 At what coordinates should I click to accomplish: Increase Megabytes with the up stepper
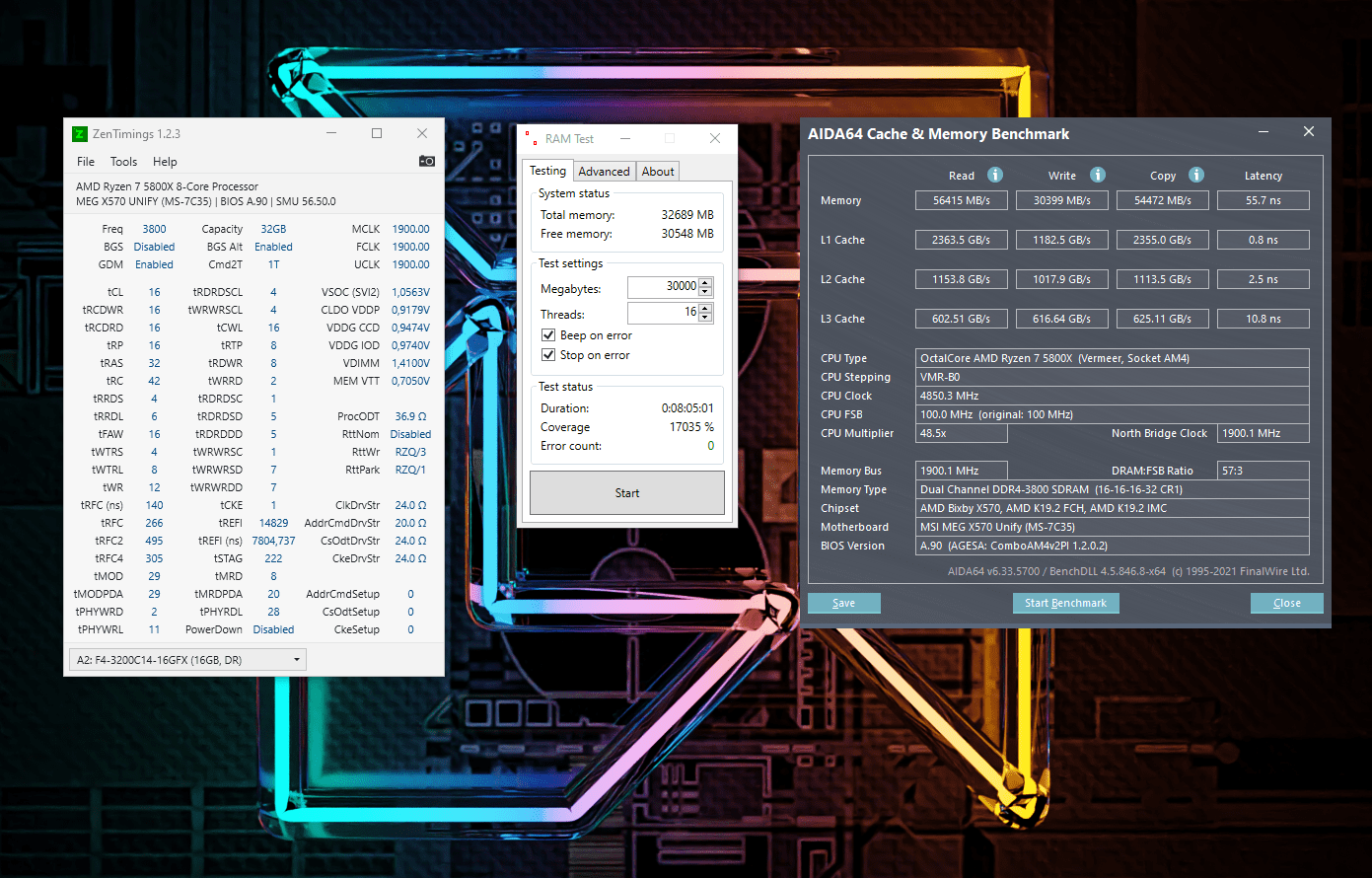tap(706, 282)
